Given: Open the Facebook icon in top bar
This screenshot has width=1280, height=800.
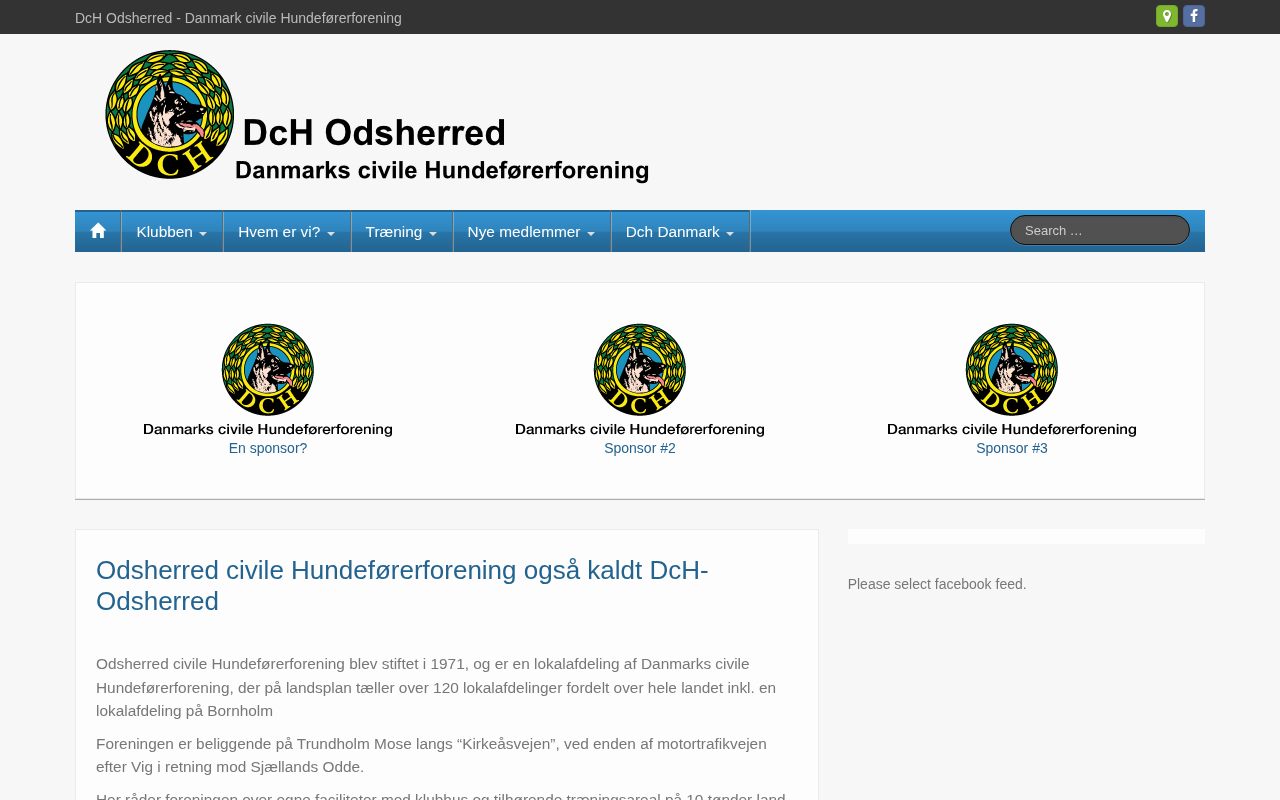Looking at the screenshot, I should (x=1194, y=16).
